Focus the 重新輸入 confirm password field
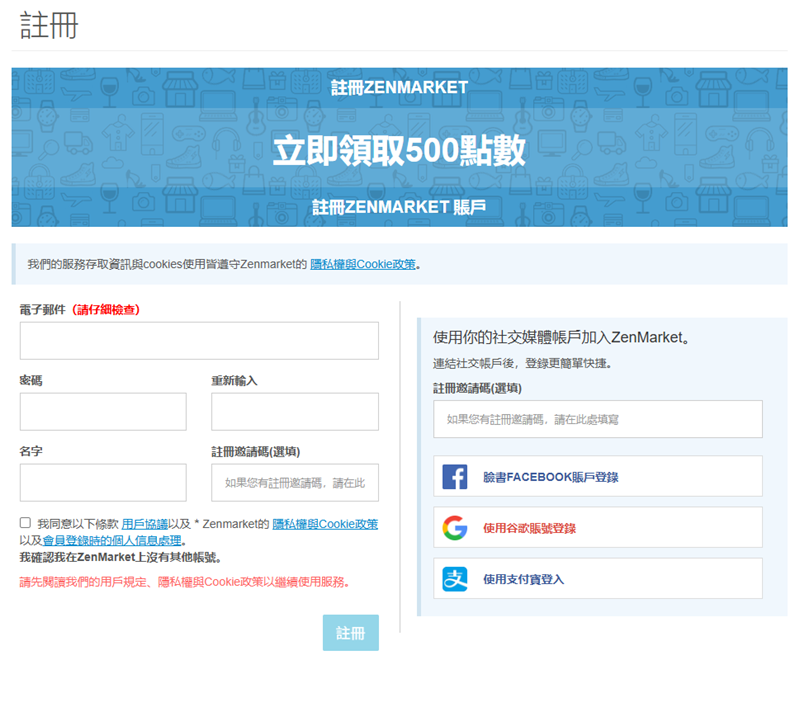Image resolution: width=800 pixels, height=707 pixels. click(295, 411)
